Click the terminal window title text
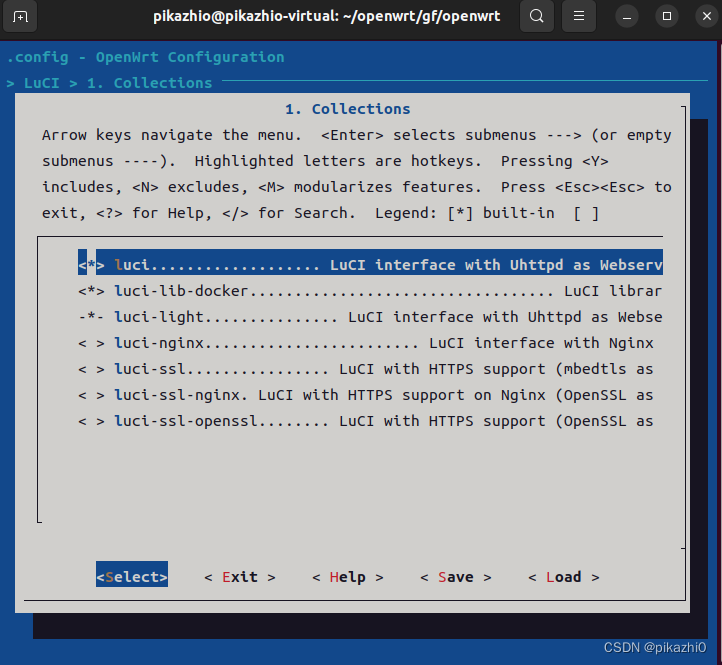Image resolution: width=722 pixels, height=665 pixels. click(x=326, y=17)
